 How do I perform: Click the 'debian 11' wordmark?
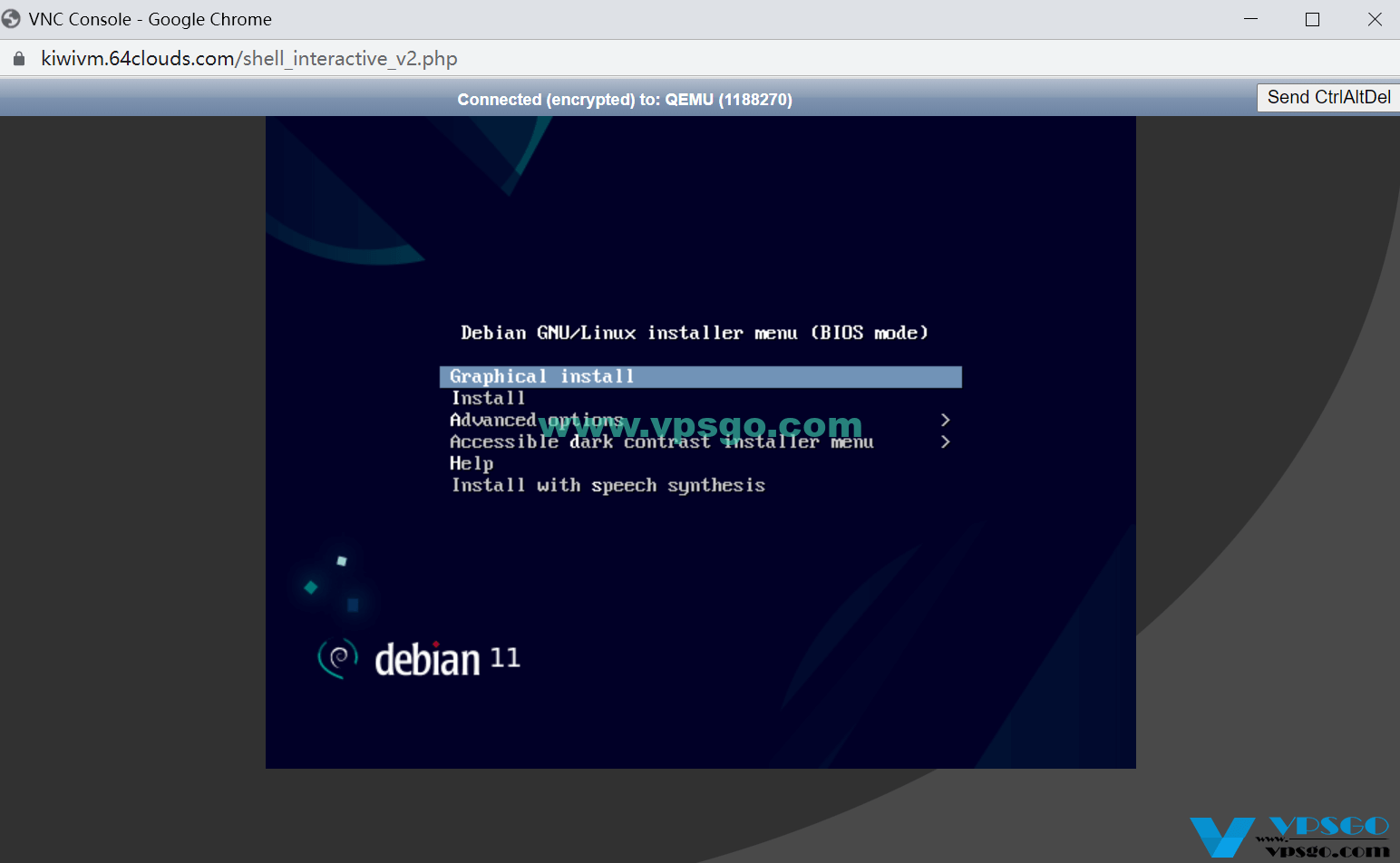(447, 659)
